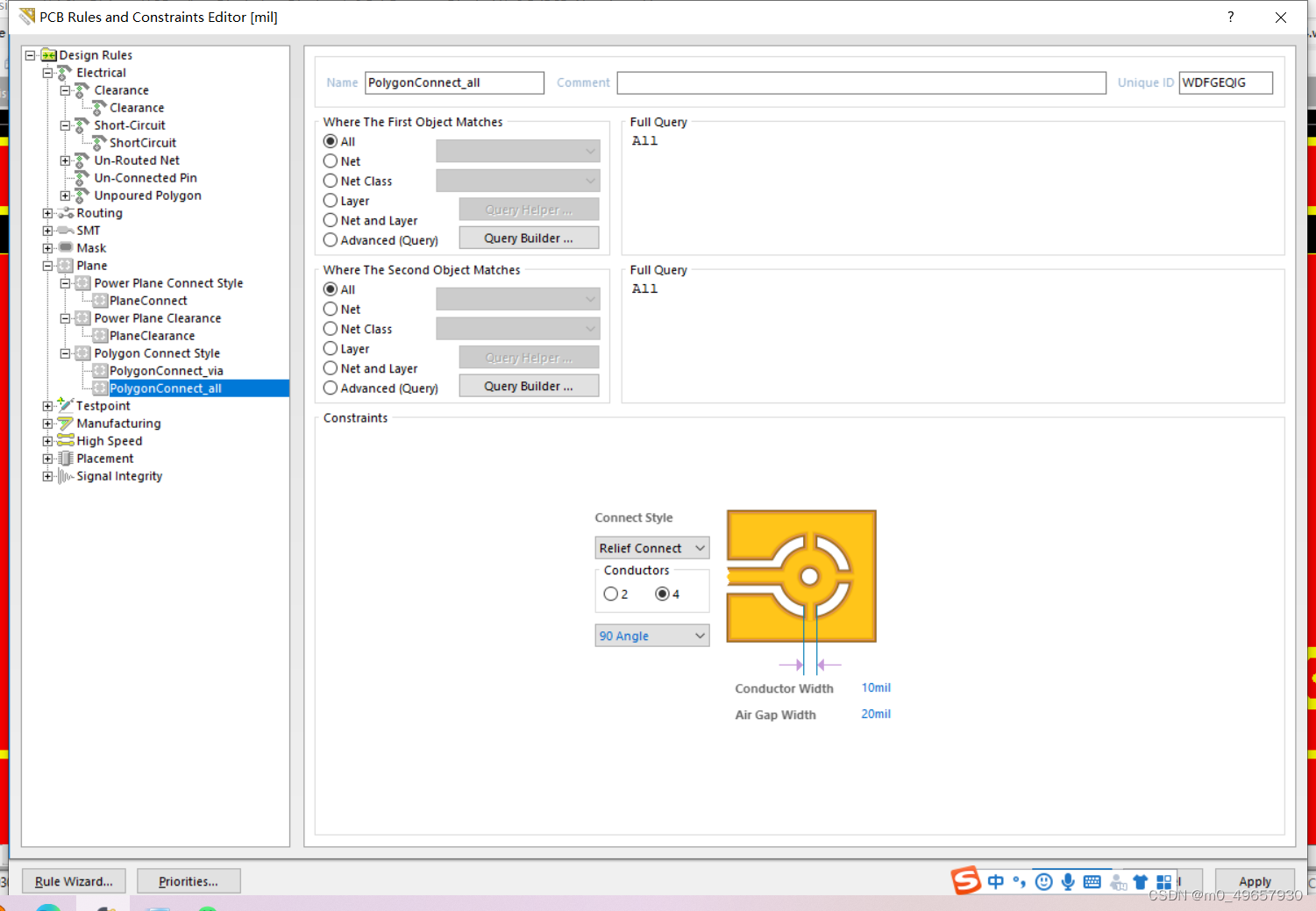This screenshot has height=911, width=1316.
Task: Click the relief connect preview diagram
Action: 801,576
